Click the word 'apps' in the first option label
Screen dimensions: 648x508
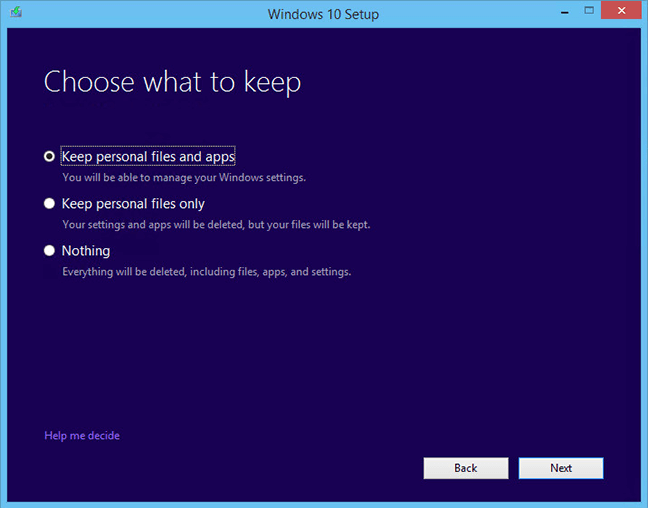[x=220, y=157]
